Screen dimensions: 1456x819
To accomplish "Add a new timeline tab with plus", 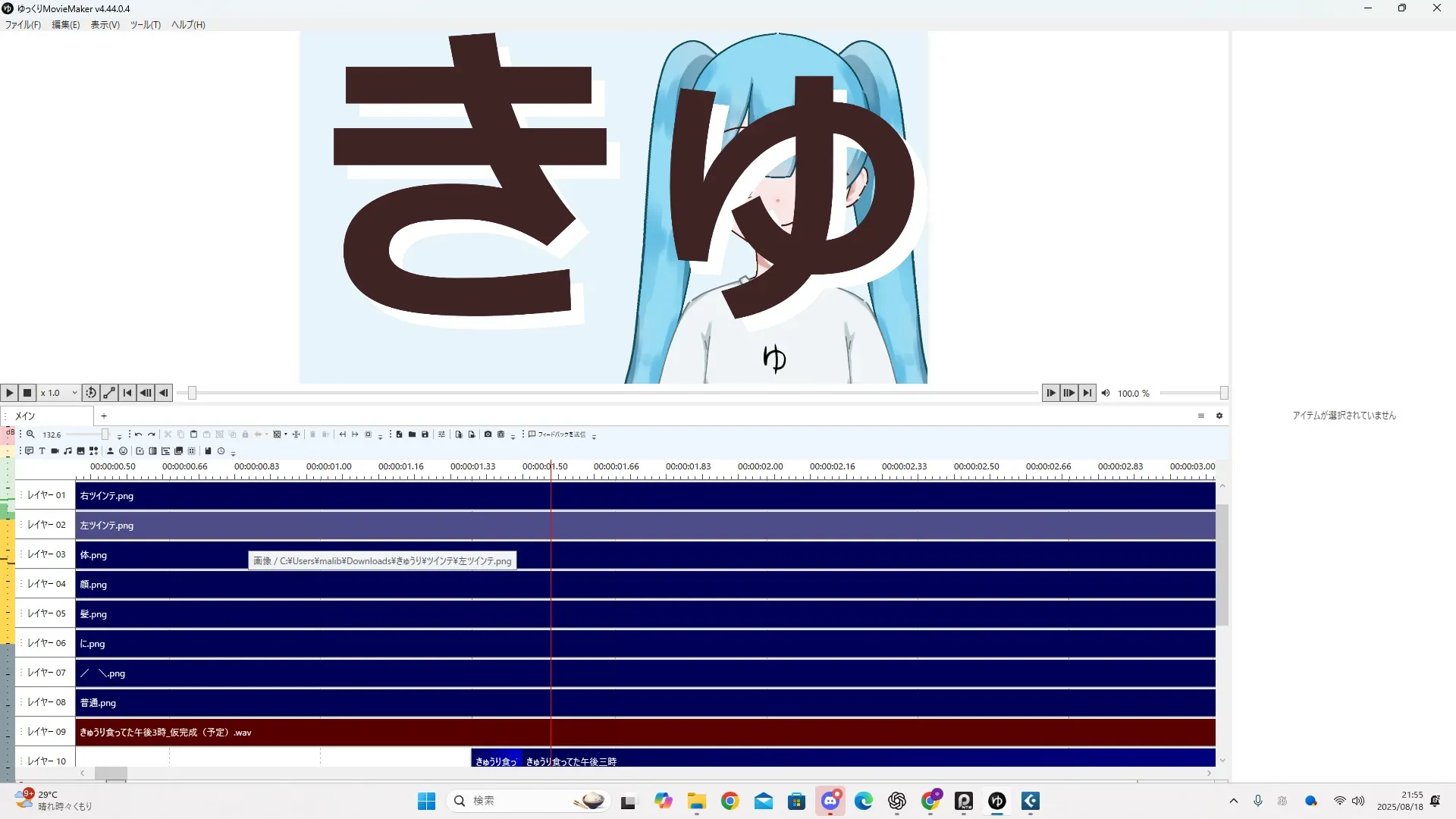I will (104, 416).
